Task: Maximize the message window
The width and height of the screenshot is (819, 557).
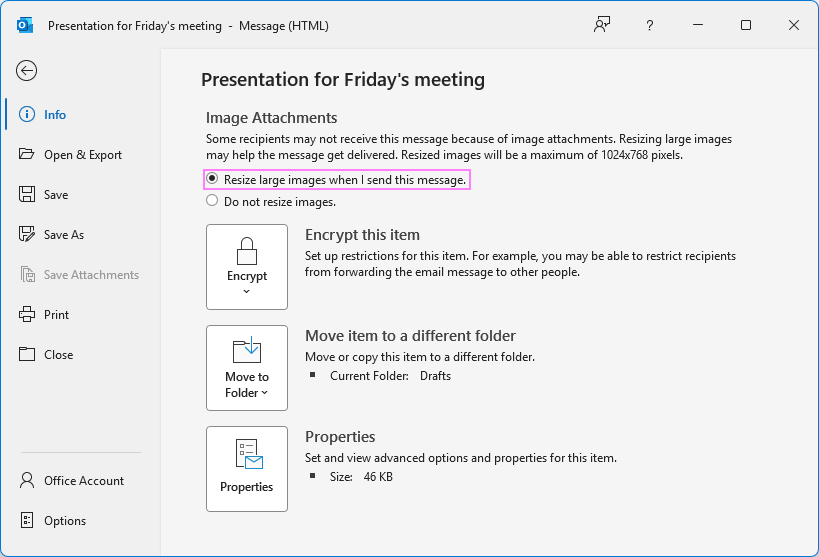Action: pyautogui.click(x=746, y=25)
